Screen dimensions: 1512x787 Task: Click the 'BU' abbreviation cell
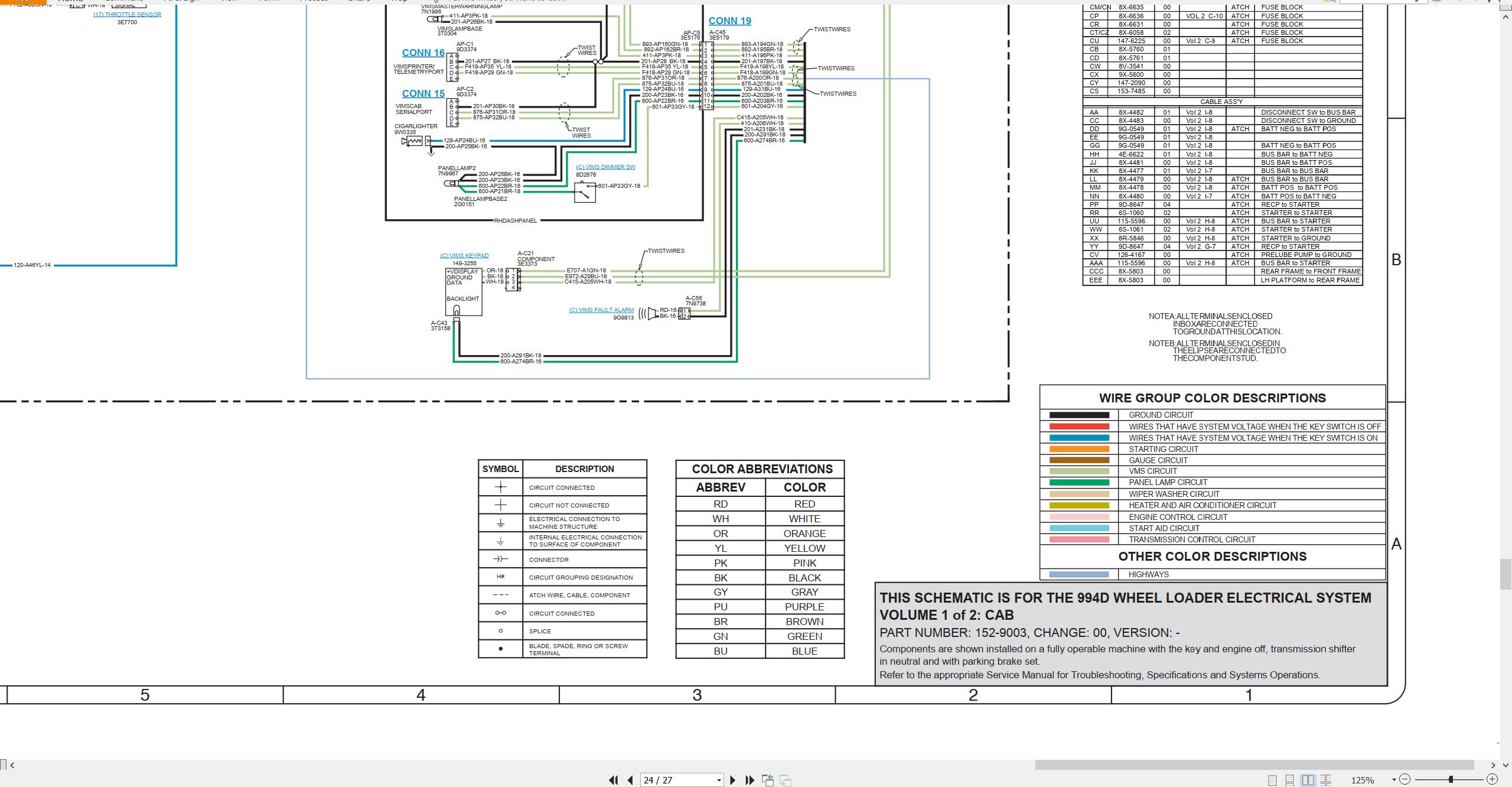[721, 651]
